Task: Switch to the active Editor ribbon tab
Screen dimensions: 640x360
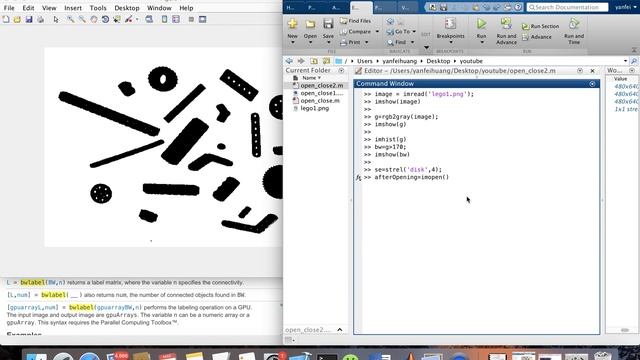Action: [x=361, y=7]
